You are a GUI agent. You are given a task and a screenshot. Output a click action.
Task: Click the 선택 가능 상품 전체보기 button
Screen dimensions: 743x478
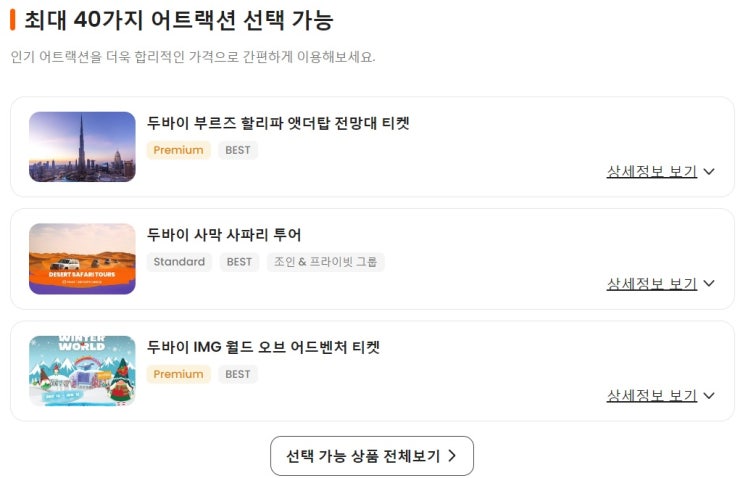click(x=371, y=456)
